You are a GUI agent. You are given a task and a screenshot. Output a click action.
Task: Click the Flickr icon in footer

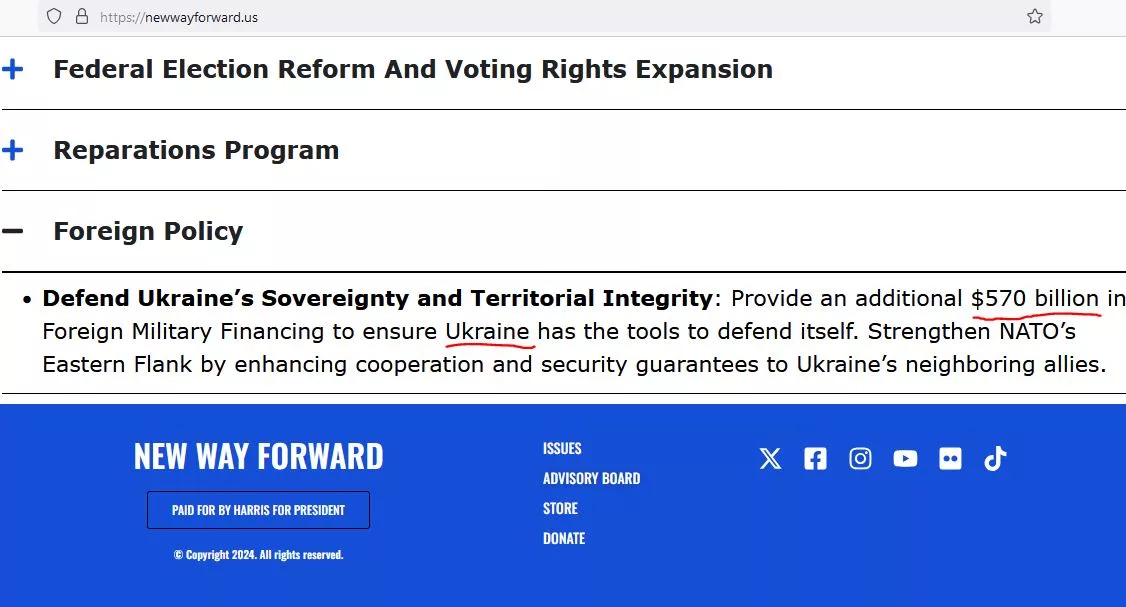950,459
